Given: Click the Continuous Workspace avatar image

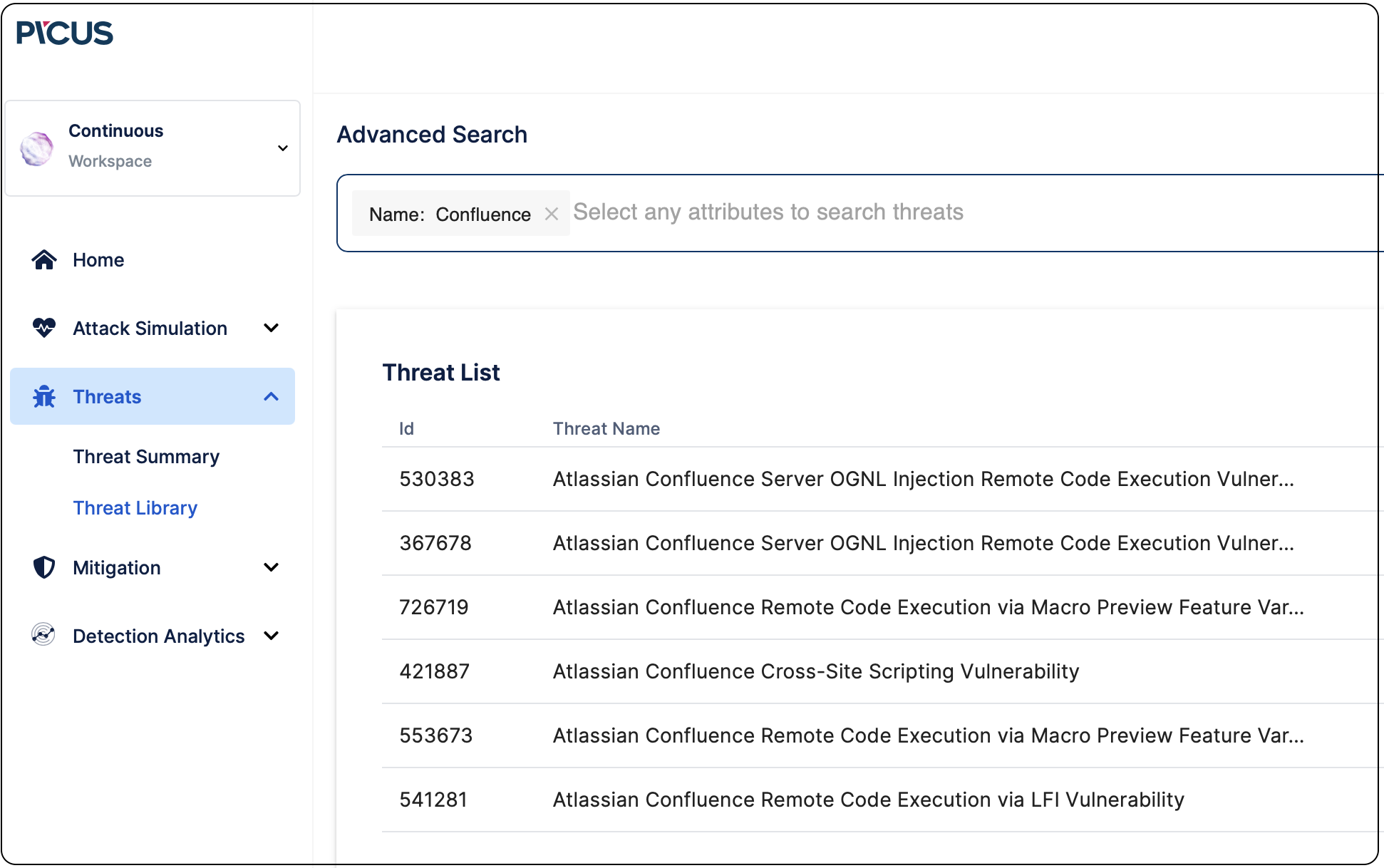Looking at the screenshot, I should pos(36,148).
